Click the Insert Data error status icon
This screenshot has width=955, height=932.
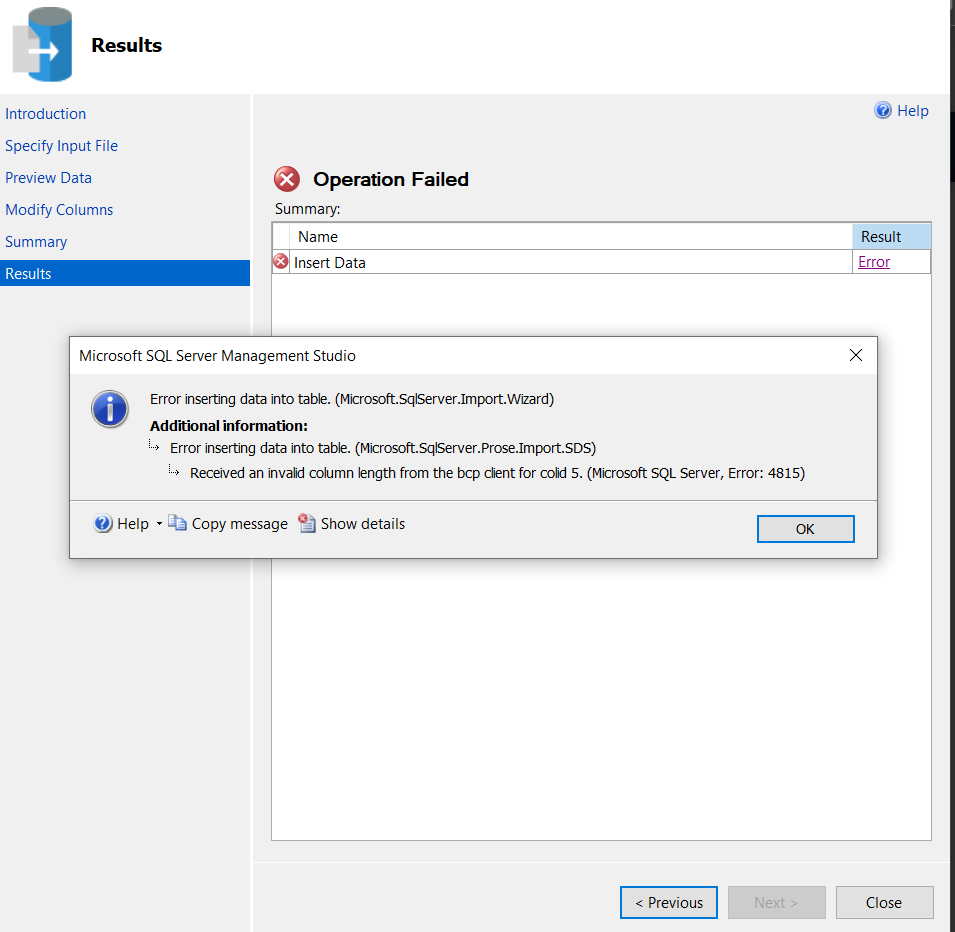coord(280,261)
